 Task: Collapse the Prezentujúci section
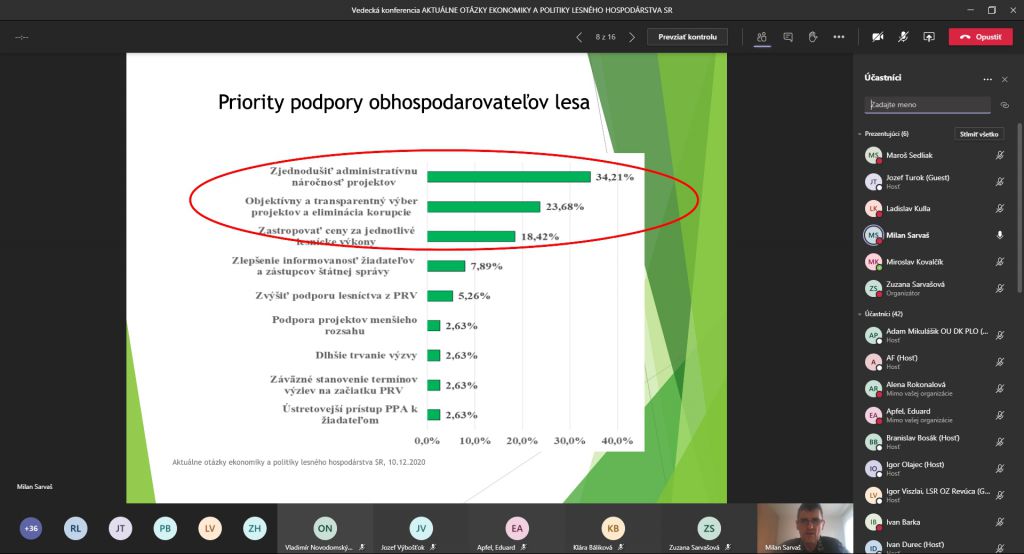[860, 133]
